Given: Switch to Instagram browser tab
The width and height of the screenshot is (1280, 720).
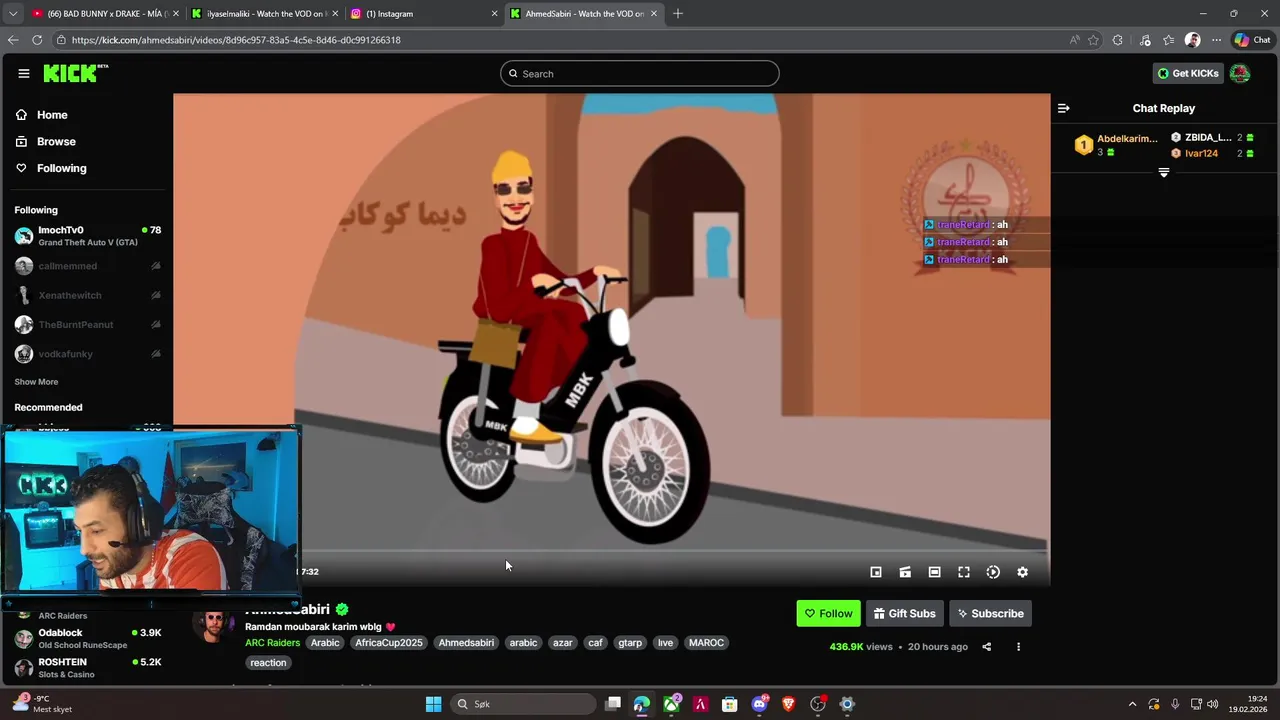Looking at the screenshot, I should click(424, 14).
